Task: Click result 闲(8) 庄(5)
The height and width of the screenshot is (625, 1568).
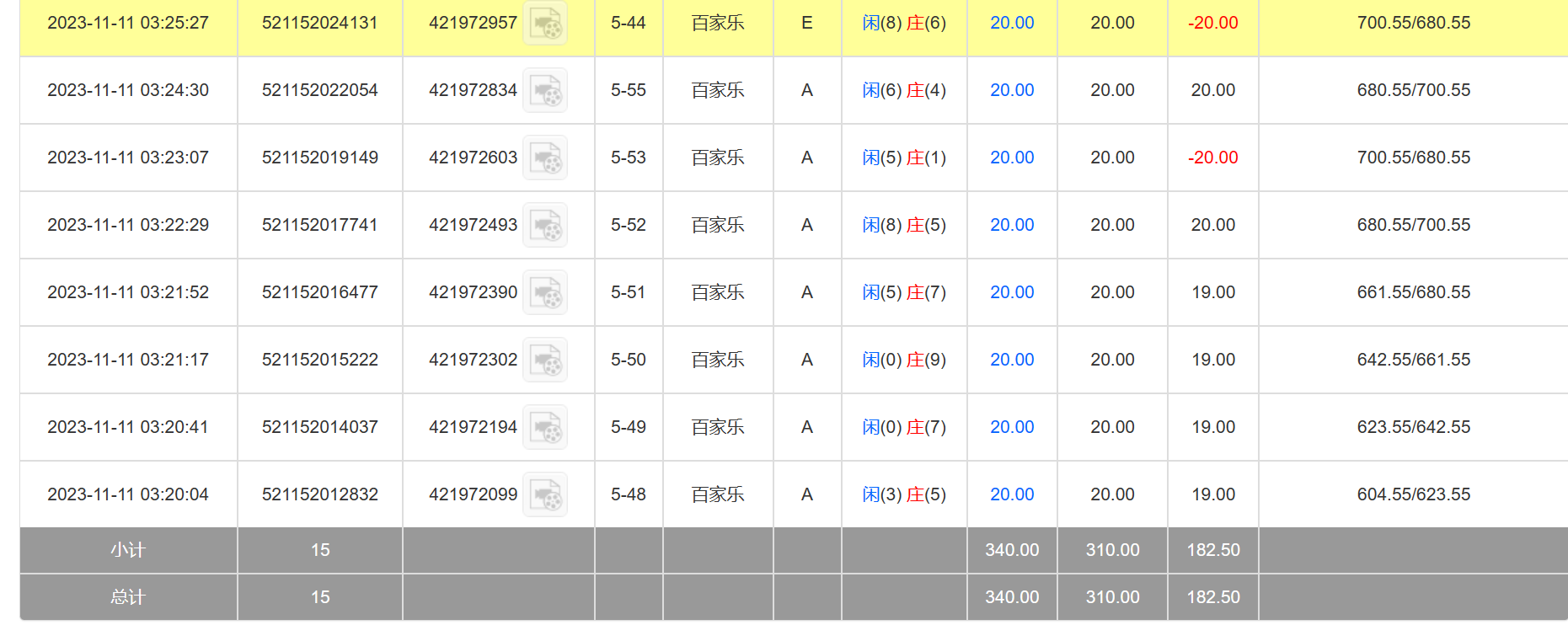Action: 904,225
